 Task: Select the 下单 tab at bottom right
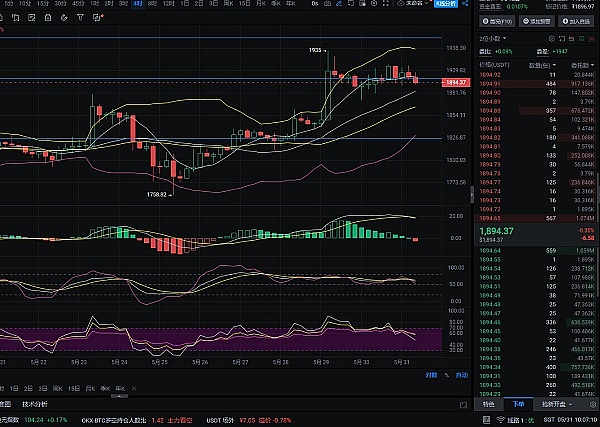point(518,405)
